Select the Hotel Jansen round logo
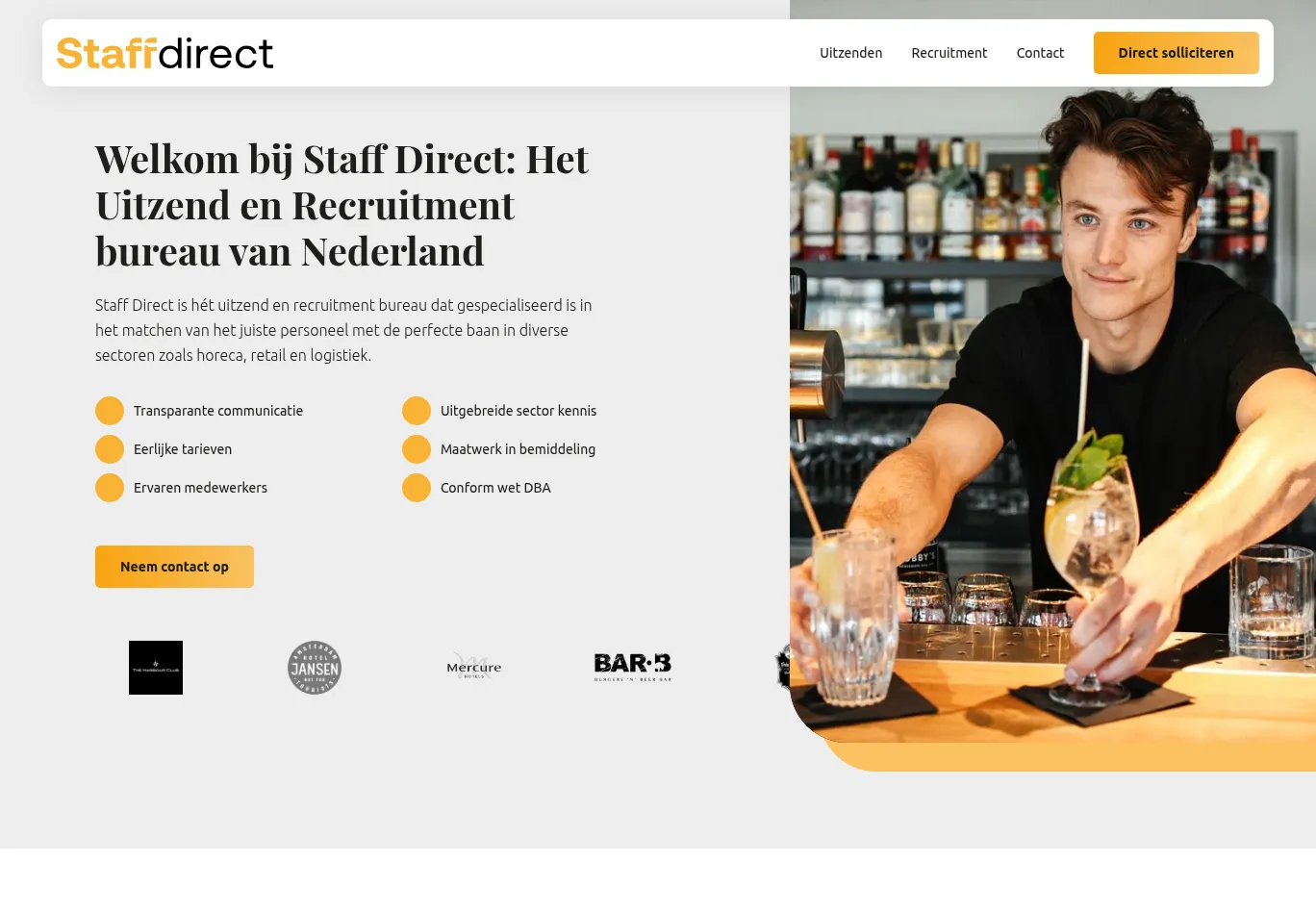Image resolution: width=1316 pixels, height=914 pixels. coord(315,668)
